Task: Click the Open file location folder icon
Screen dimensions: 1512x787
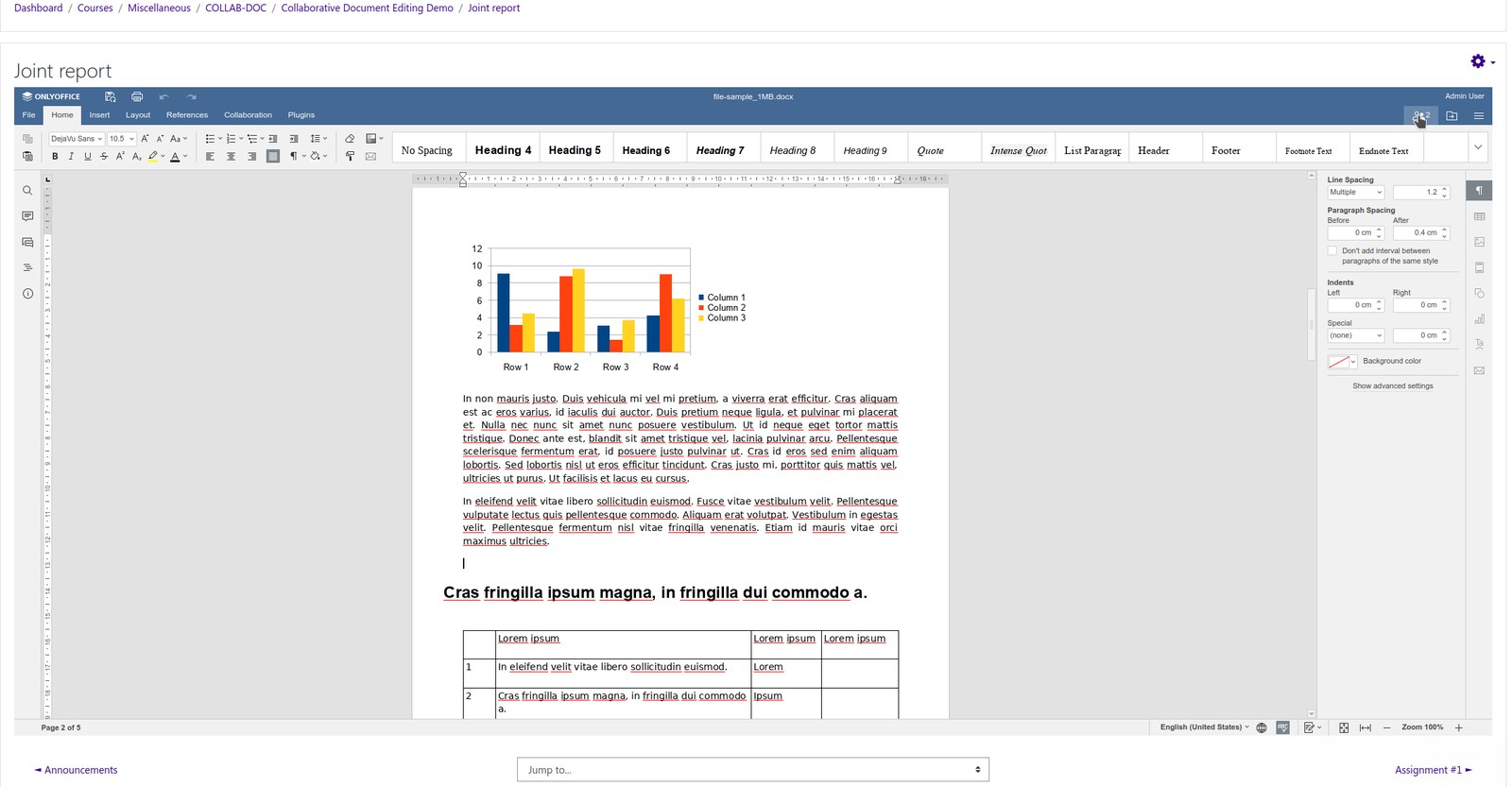Action: [1452, 116]
